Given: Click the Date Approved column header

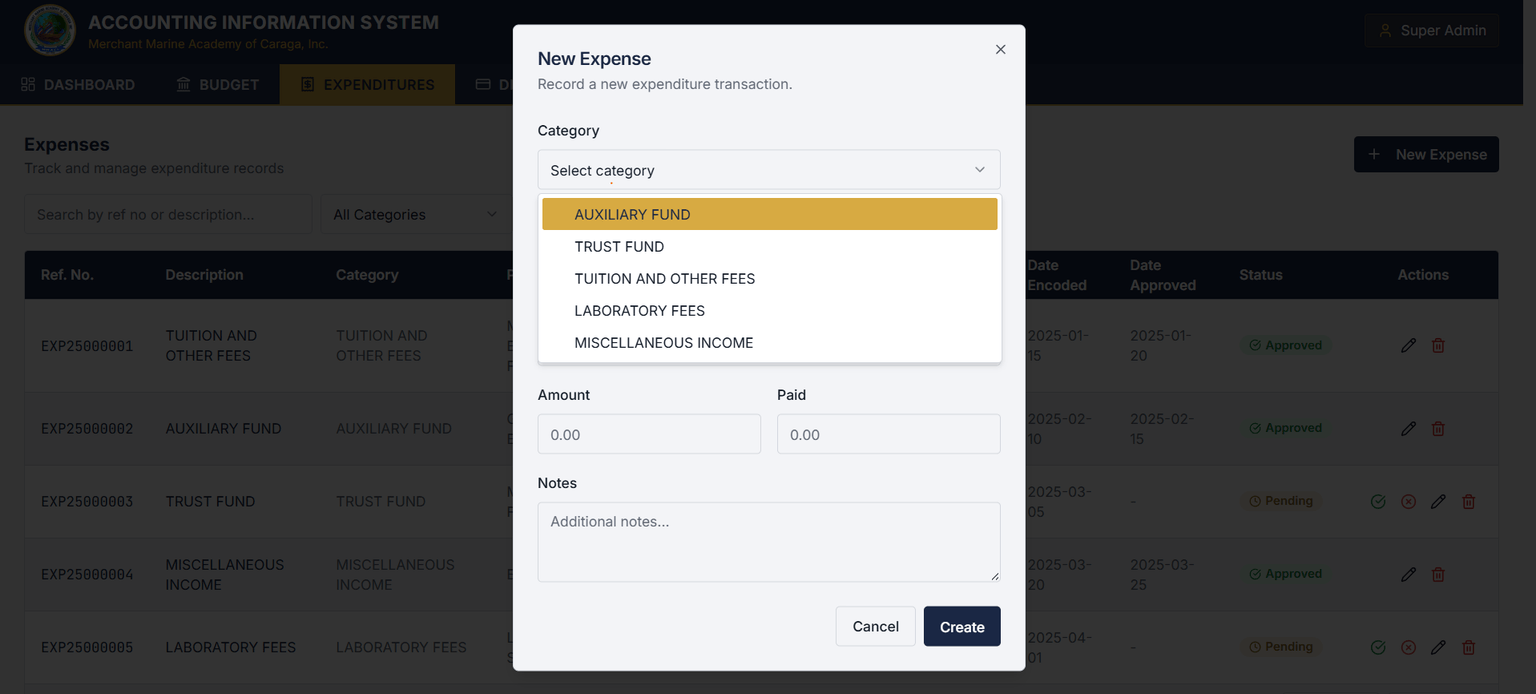Looking at the screenshot, I should pyautogui.click(x=1163, y=275).
